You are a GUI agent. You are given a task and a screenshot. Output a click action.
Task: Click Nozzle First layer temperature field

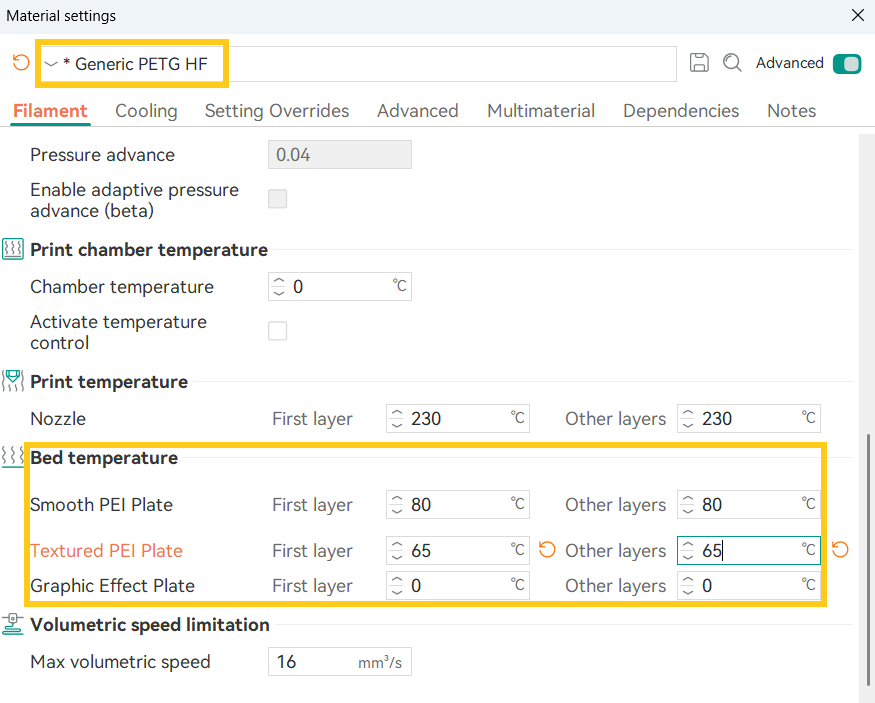pos(458,418)
